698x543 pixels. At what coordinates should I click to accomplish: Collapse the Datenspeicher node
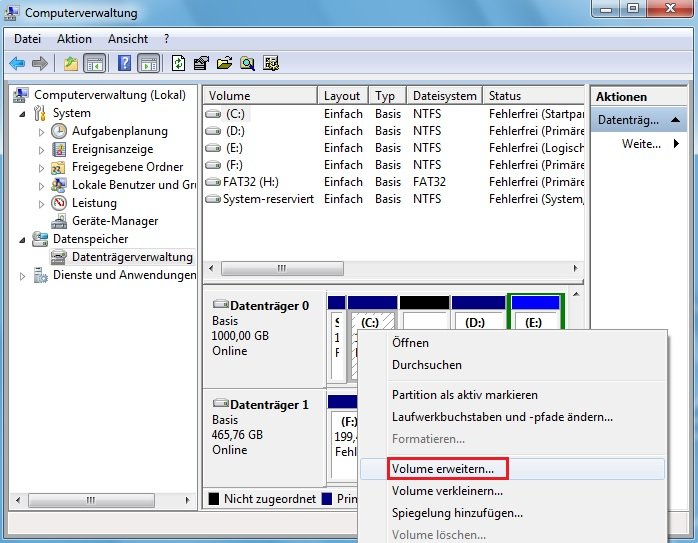click(x=22, y=240)
